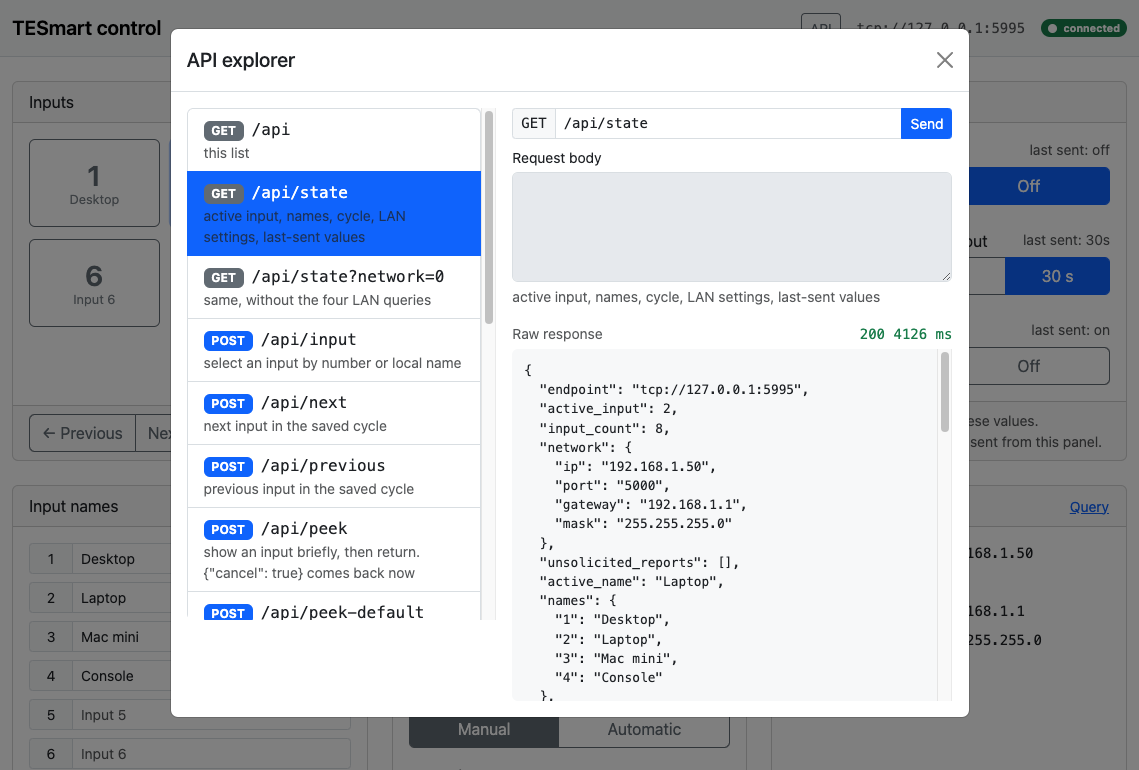Viewport: 1139px width, 770px height.
Task: Pick the POST /api/input endpoint
Action: pos(334,350)
